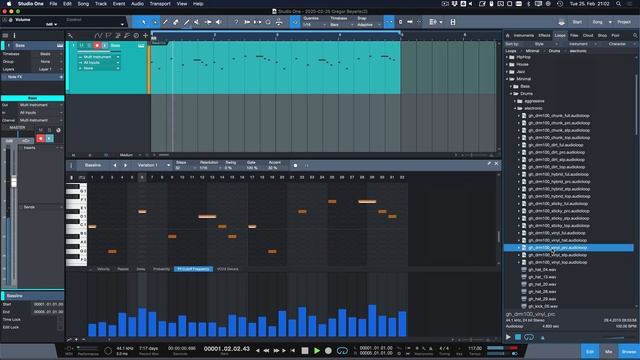Image resolution: width=640 pixels, height=360 pixels.
Task: Open the Song menu
Action: pos(83,4)
